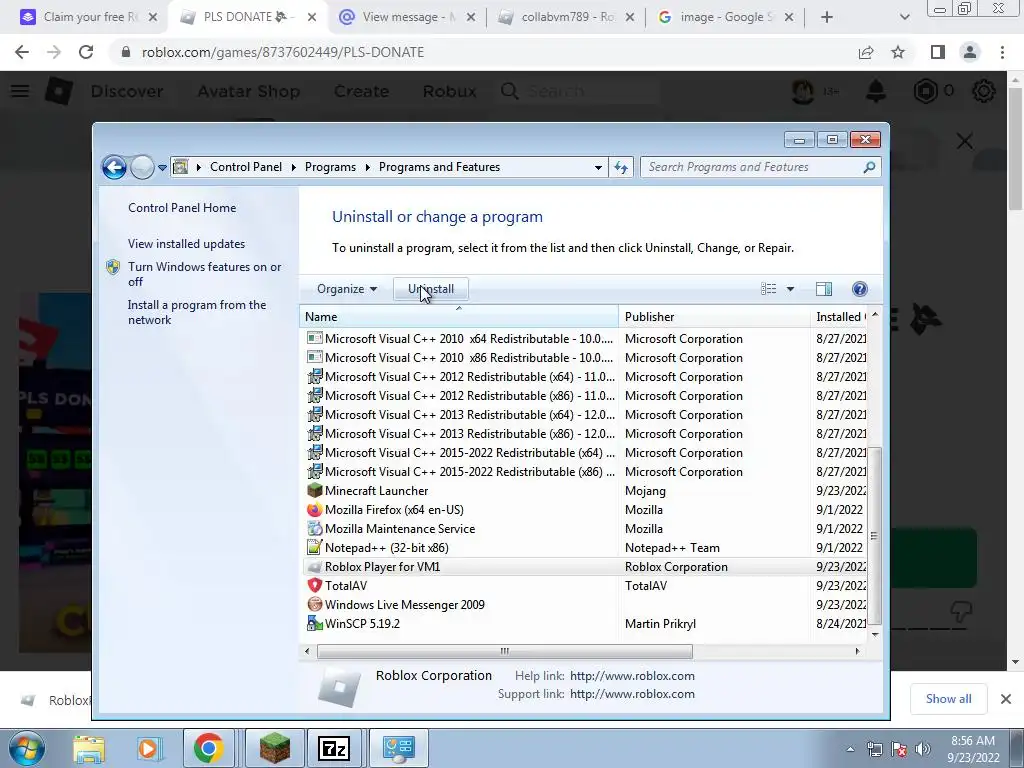Open Windows Media Player taskbar icon
Image resolution: width=1024 pixels, height=768 pixels.
(149, 748)
